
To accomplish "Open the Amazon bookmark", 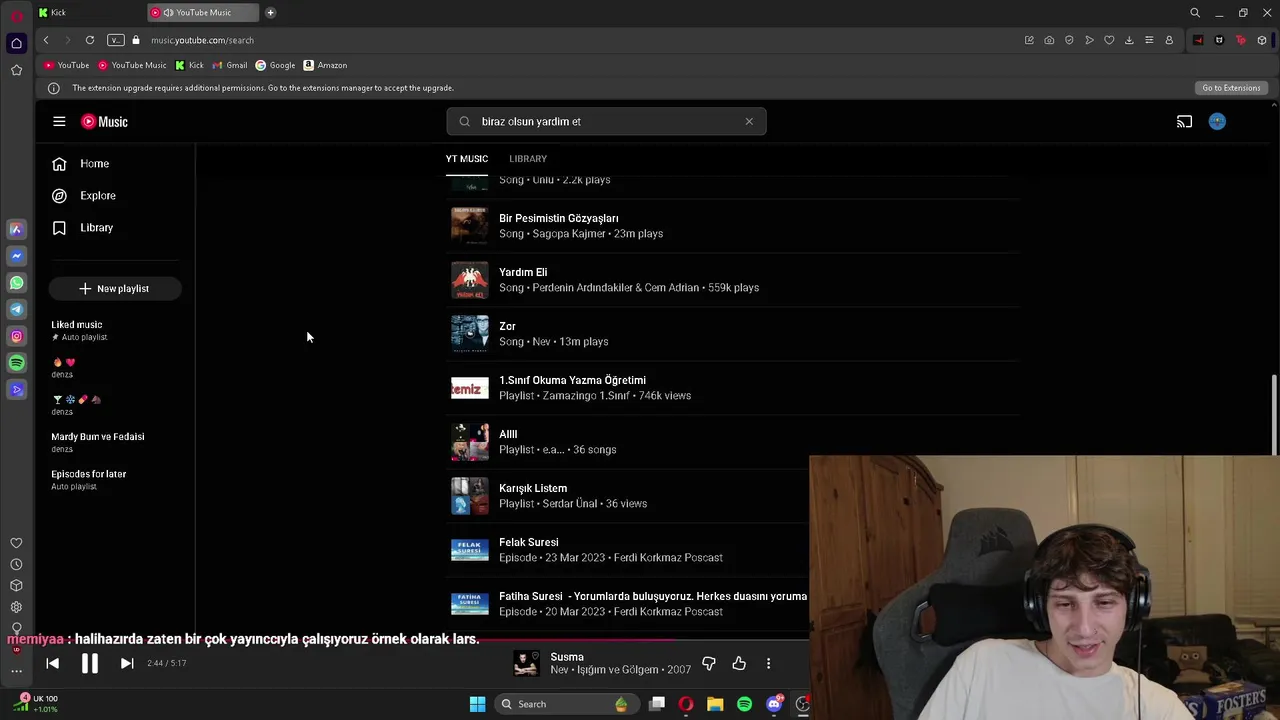I will click(x=325, y=65).
